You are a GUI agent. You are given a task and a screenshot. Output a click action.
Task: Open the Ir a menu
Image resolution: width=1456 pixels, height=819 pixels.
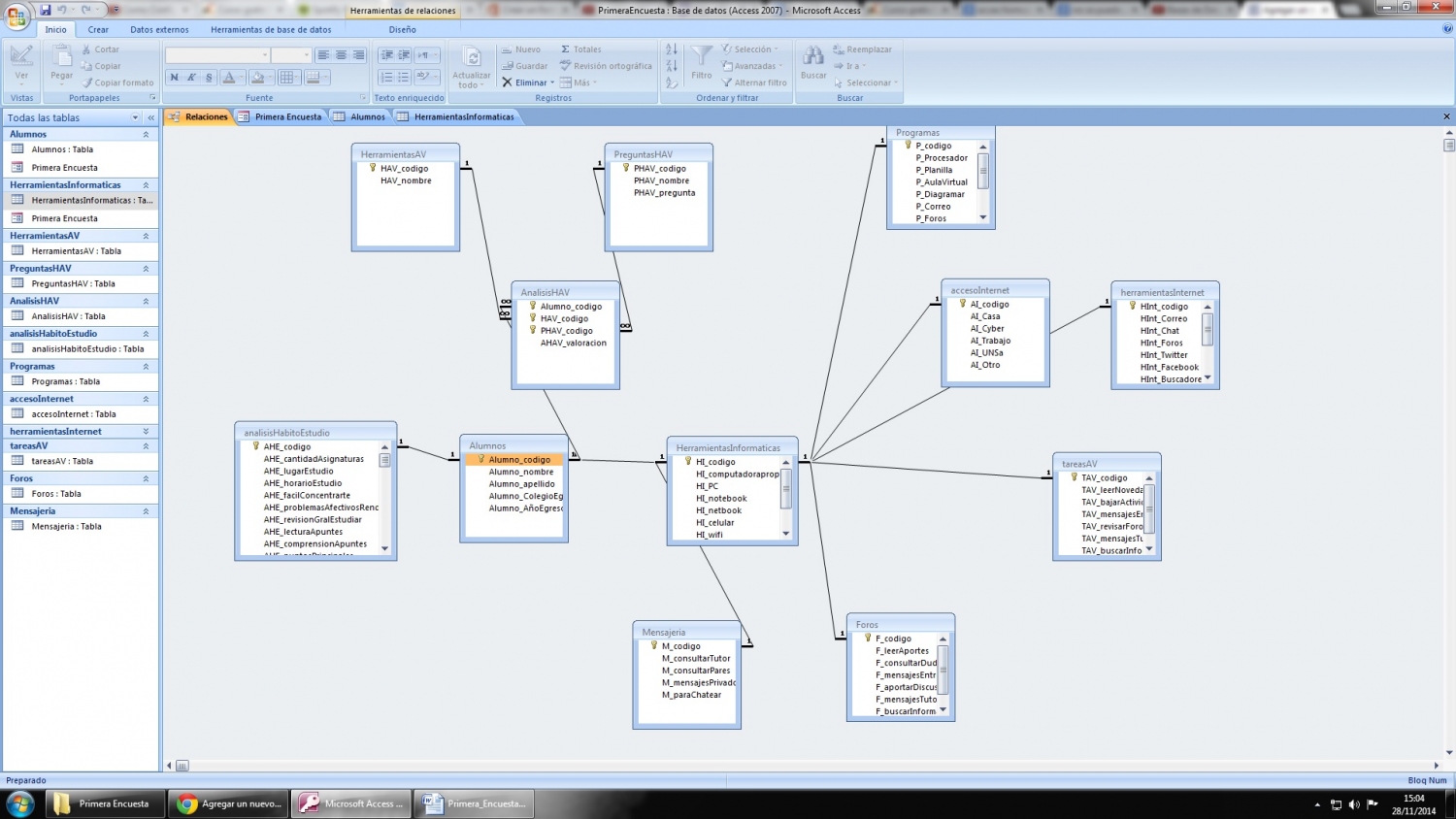[849, 66]
